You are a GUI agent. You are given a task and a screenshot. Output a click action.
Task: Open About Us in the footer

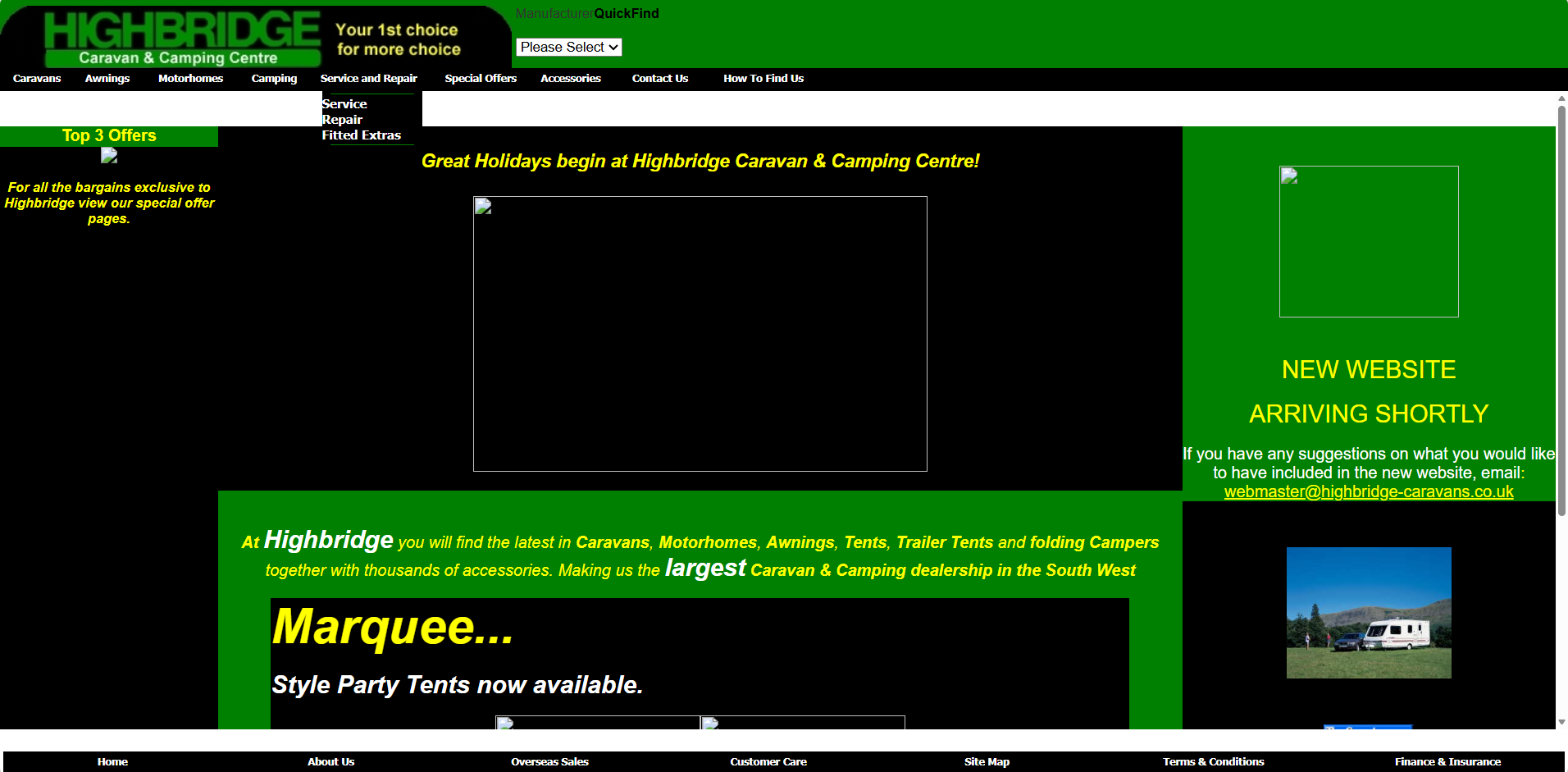[330, 762]
